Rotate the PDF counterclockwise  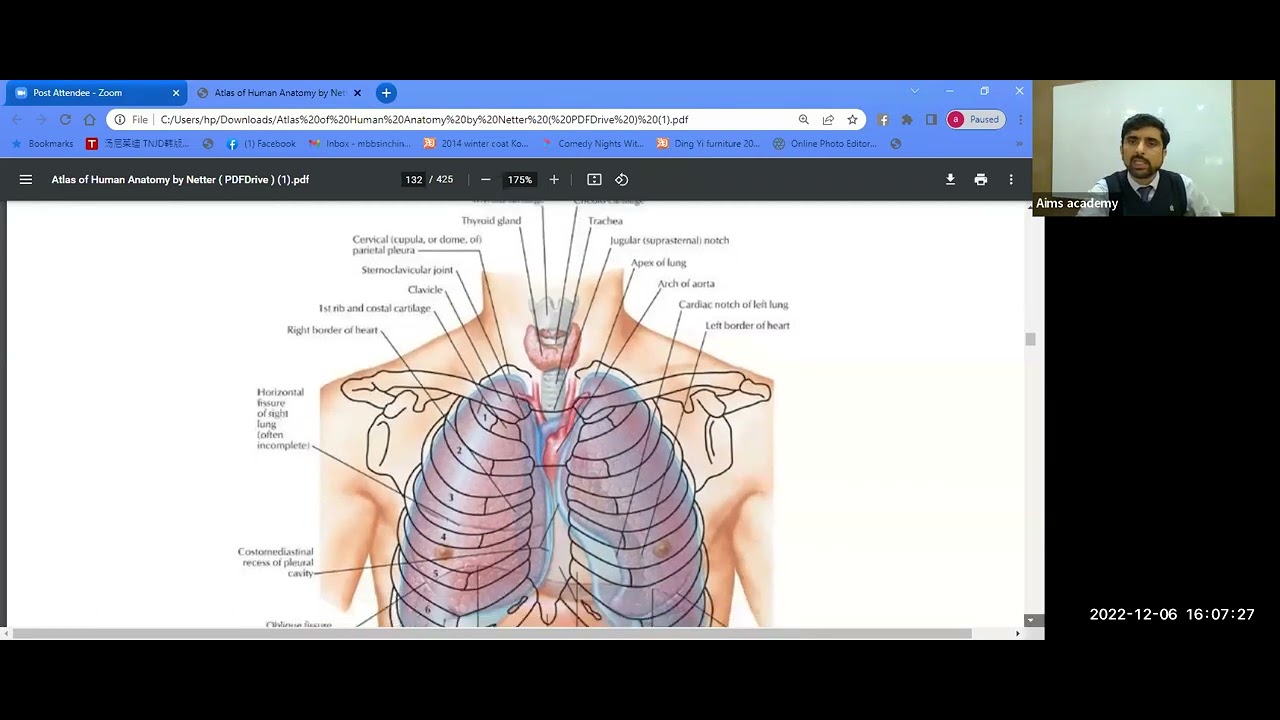coord(622,180)
